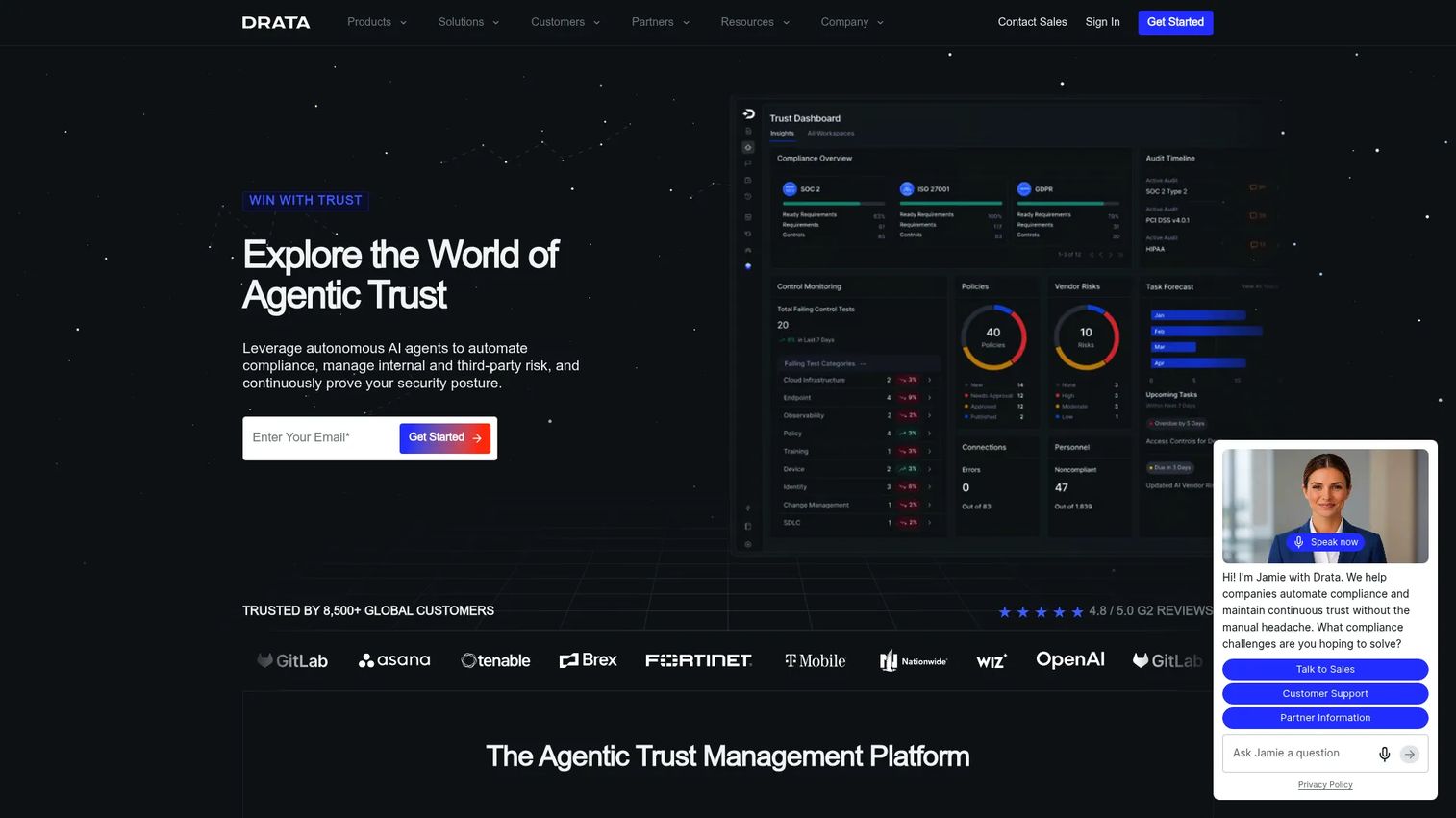
Task: Select the Talk to Sales chat option
Action: [1325, 669]
